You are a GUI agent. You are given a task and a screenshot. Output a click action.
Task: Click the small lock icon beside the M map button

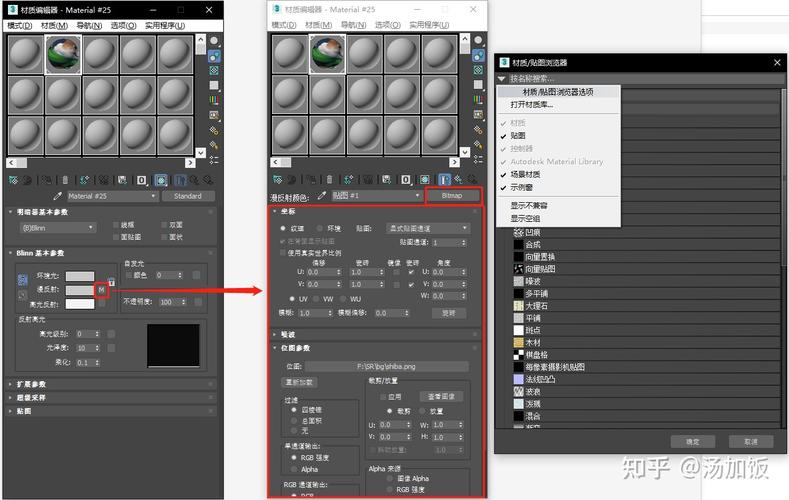click(112, 282)
